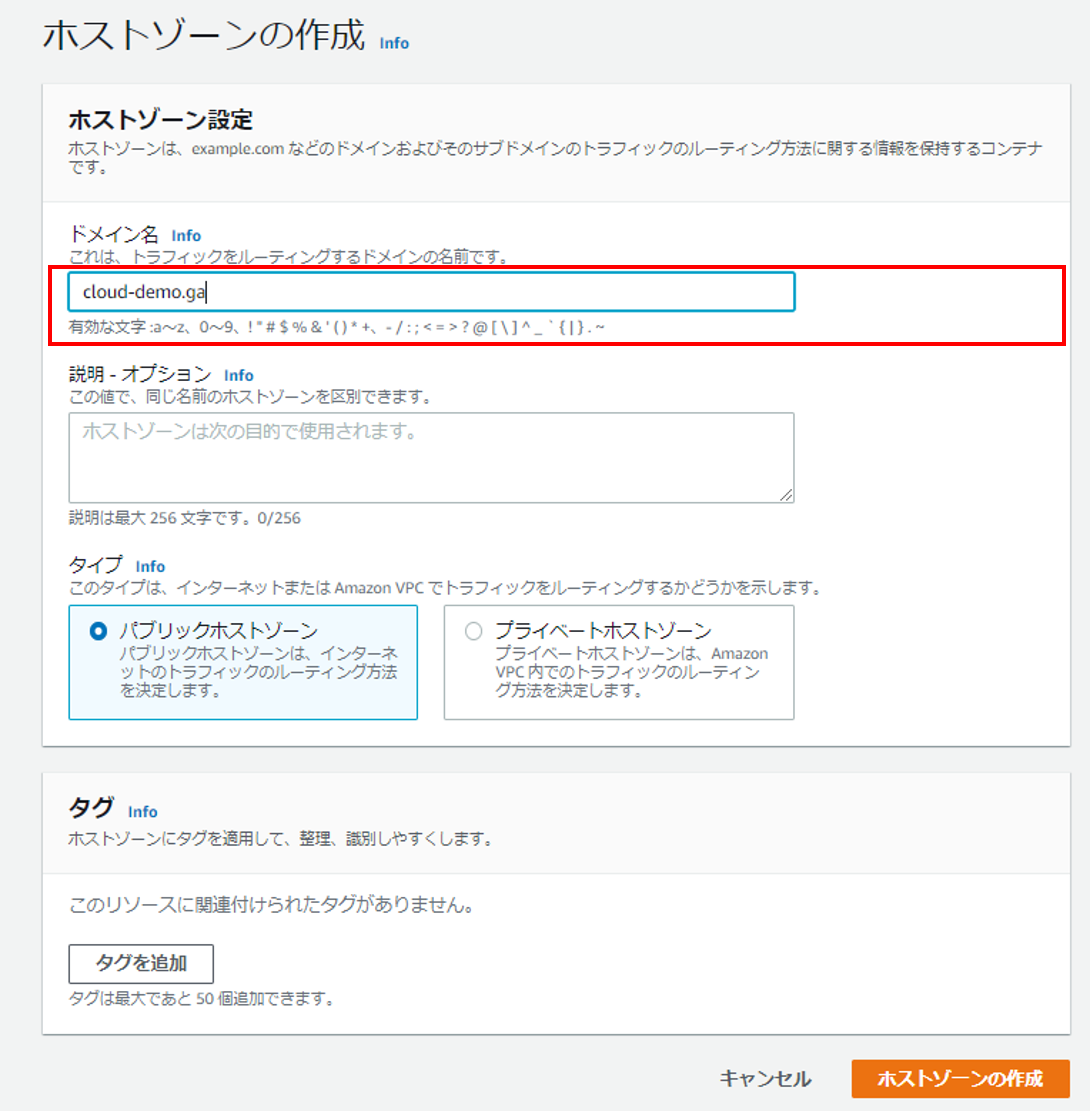The image size is (1090, 1111).
Task: Click orange ホストゾーンの作成 button
Action: click(960, 1078)
